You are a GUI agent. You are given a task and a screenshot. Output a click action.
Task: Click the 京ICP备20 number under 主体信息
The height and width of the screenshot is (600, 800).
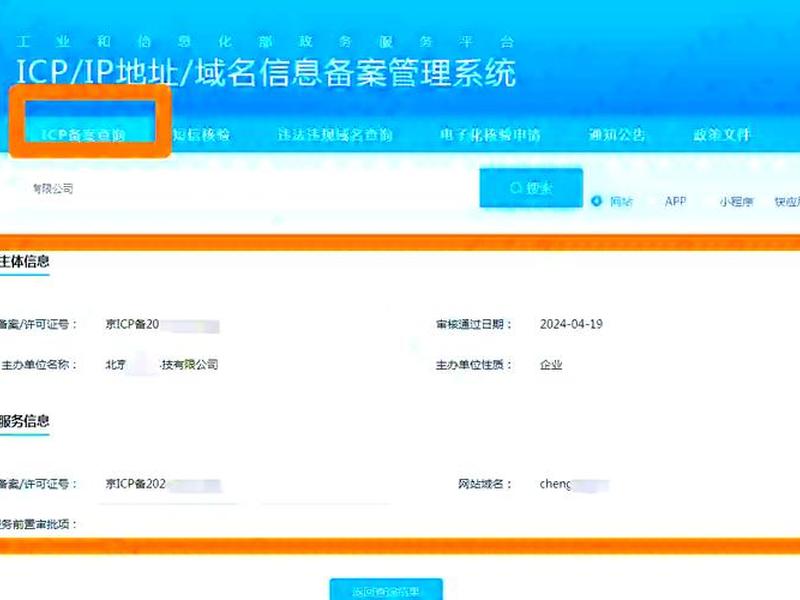point(162,324)
